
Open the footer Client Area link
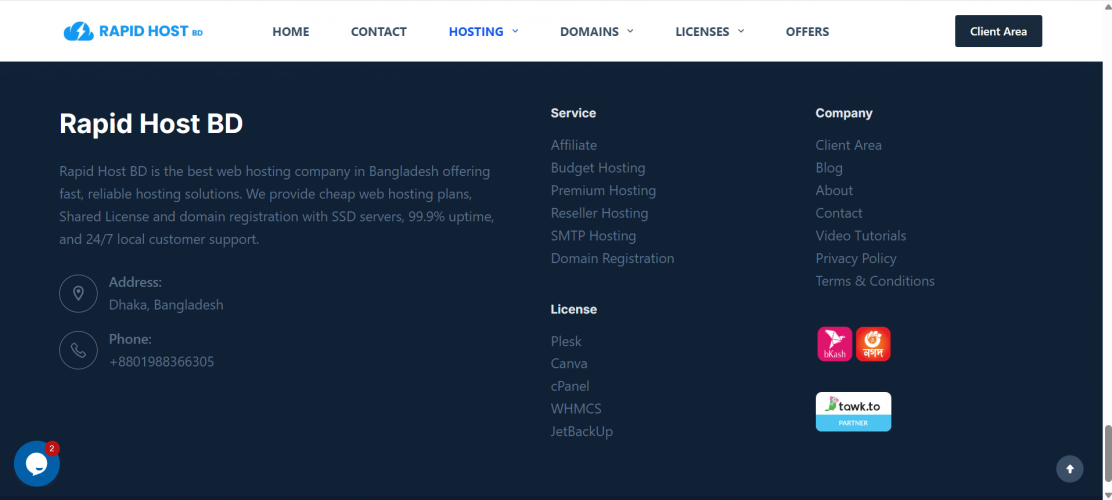coord(849,145)
